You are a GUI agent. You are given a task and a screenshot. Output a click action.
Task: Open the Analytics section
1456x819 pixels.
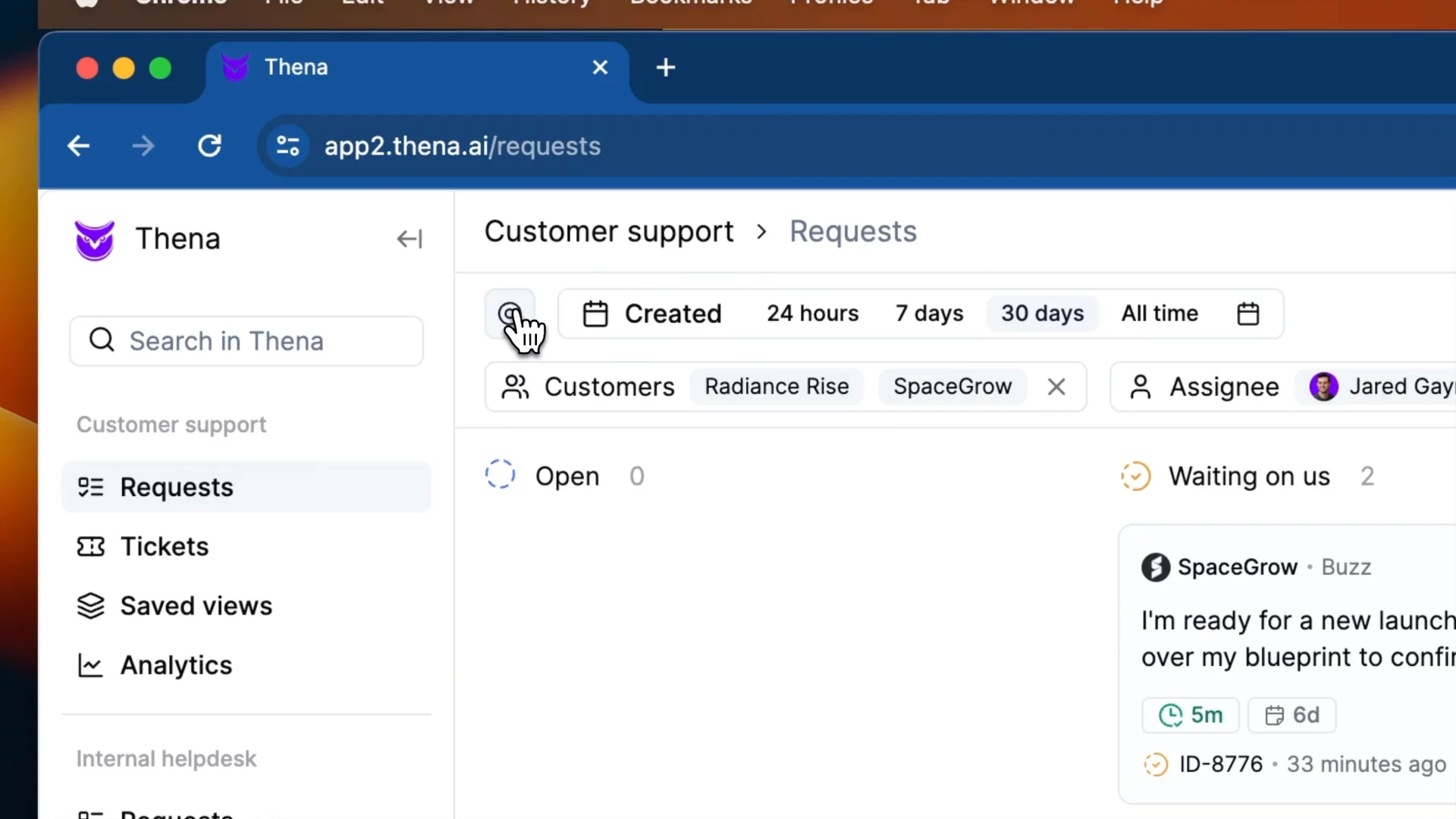point(176,665)
